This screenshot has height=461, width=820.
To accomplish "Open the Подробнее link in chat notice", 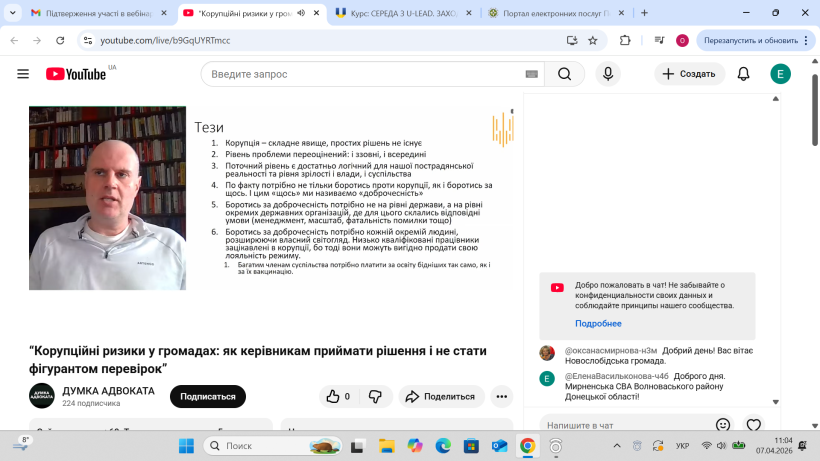I will point(598,324).
